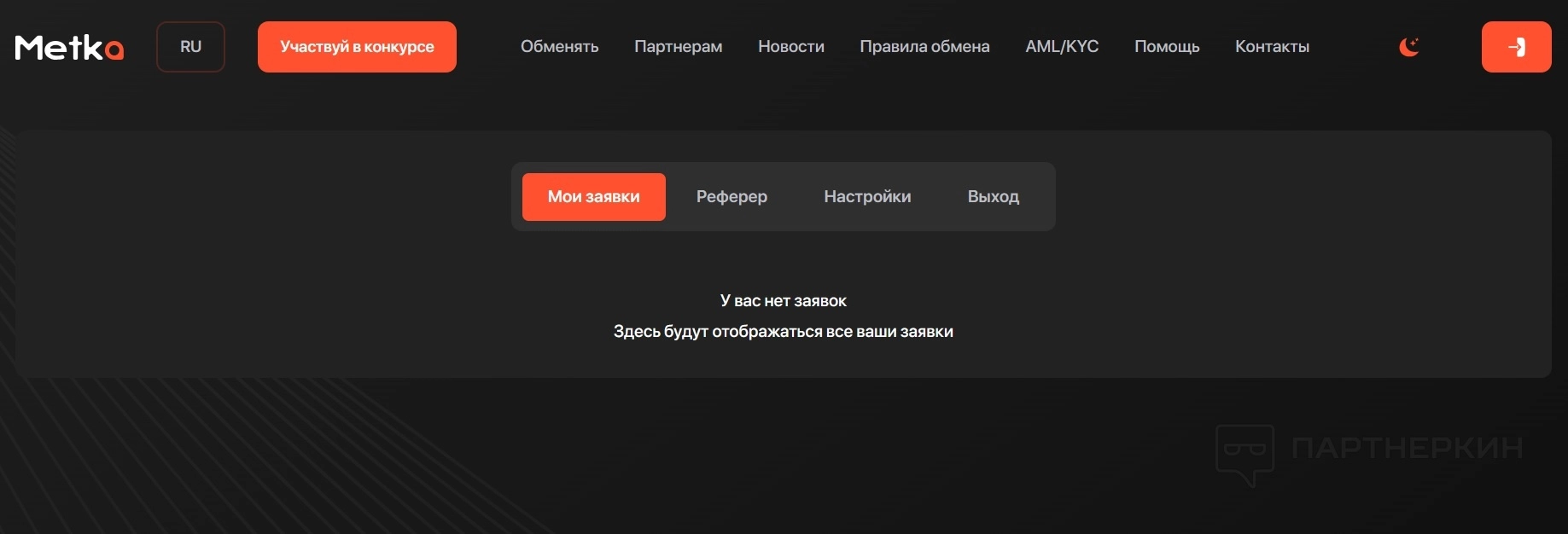Click the Metka logo
This screenshot has width=1568, height=534.
pos(69,48)
